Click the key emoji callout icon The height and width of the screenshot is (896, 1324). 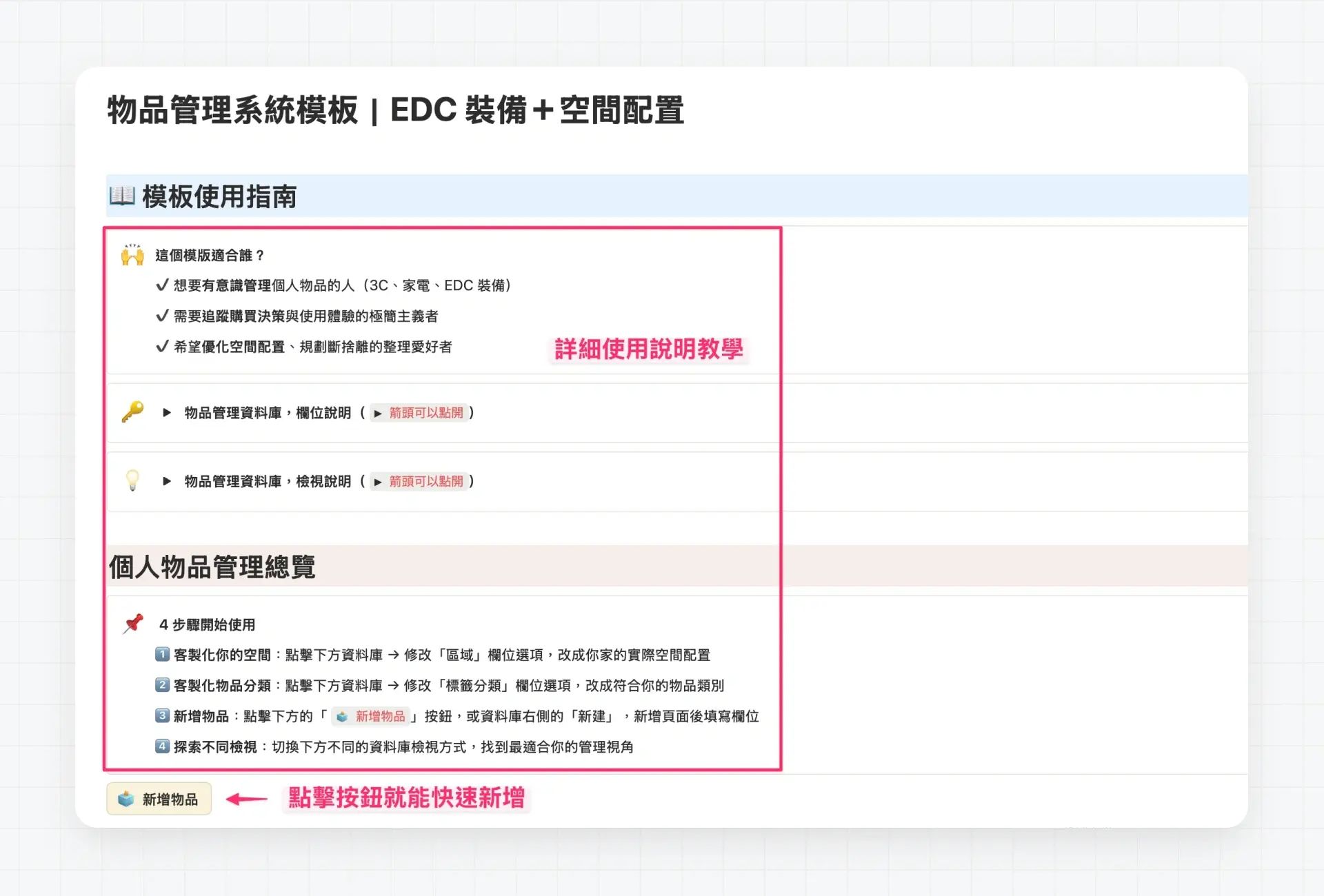(132, 412)
